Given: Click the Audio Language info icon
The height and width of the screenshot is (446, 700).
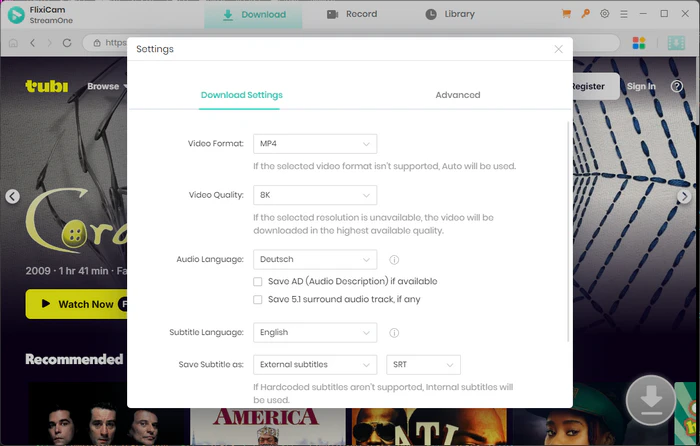Looking at the screenshot, I should click(394, 260).
